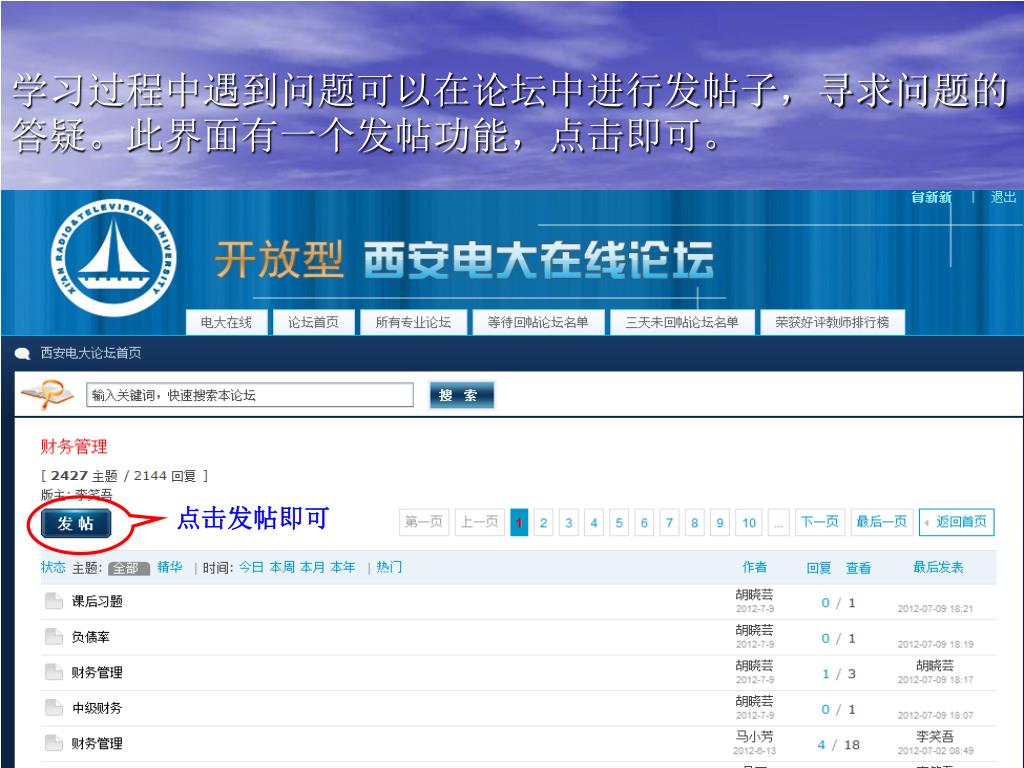Click the topic icon beside 中级财务

[x=54, y=707]
